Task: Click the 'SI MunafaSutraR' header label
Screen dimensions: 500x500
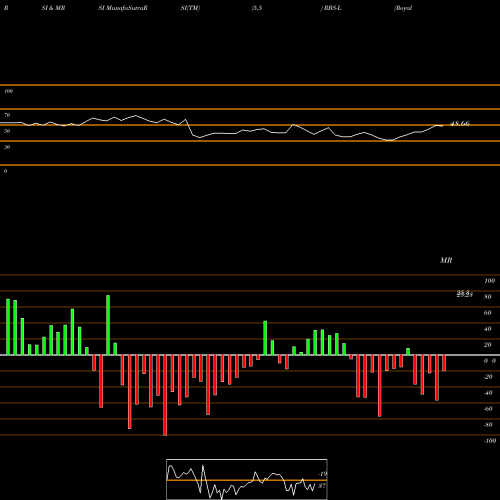Action: (123, 8)
